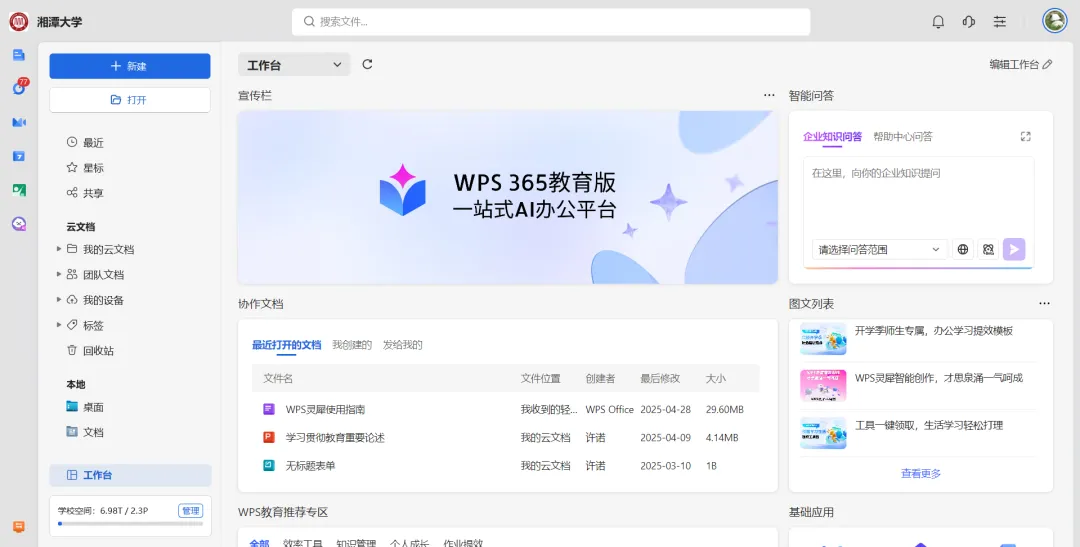Image resolution: width=1080 pixels, height=547 pixels.
Task: Open the documents icon in left rail
Action: [19, 55]
